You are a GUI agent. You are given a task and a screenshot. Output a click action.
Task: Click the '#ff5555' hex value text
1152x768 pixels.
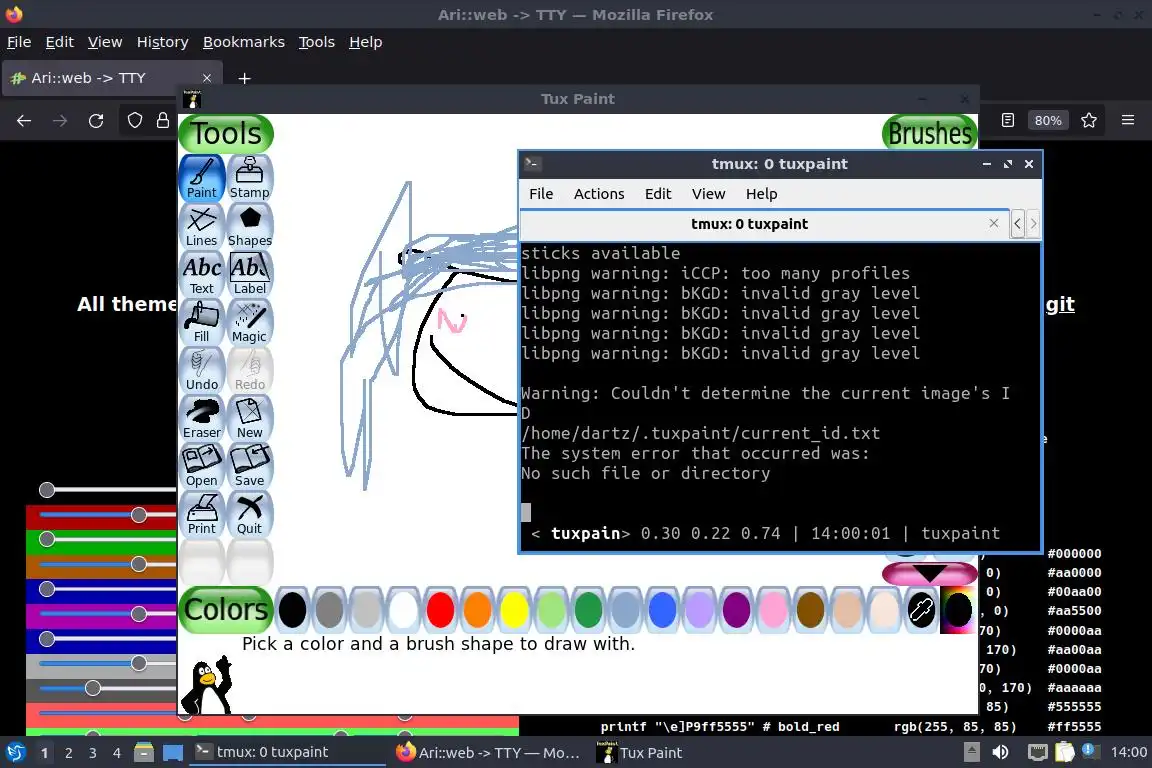[x=1074, y=727]
